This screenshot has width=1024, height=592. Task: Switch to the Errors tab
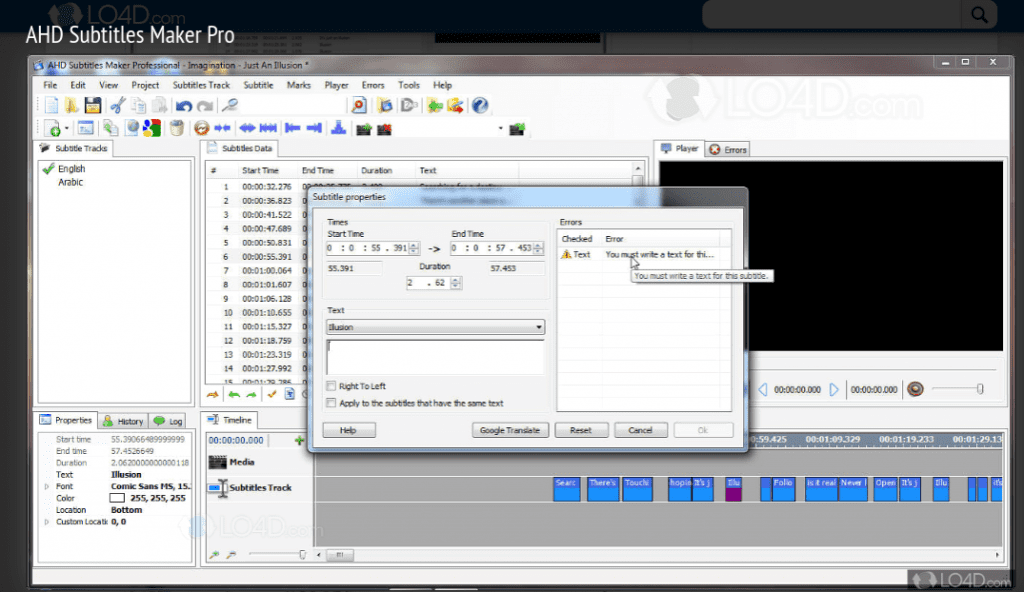pyautogui.click(x=728, y=150)
